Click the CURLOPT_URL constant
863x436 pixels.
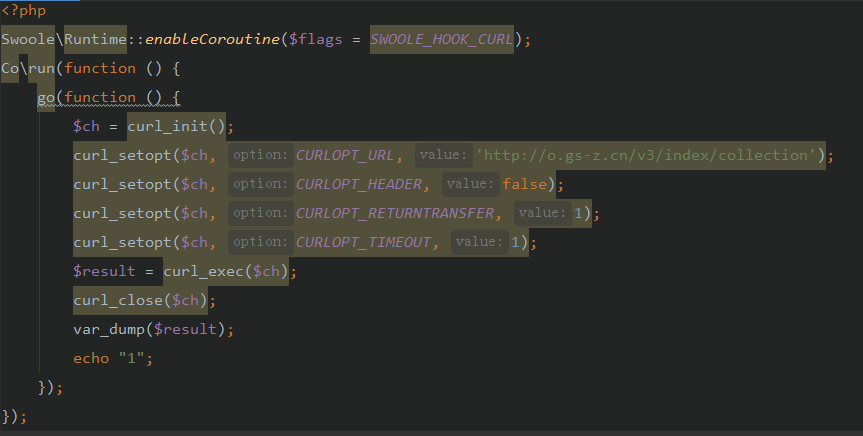345,155
